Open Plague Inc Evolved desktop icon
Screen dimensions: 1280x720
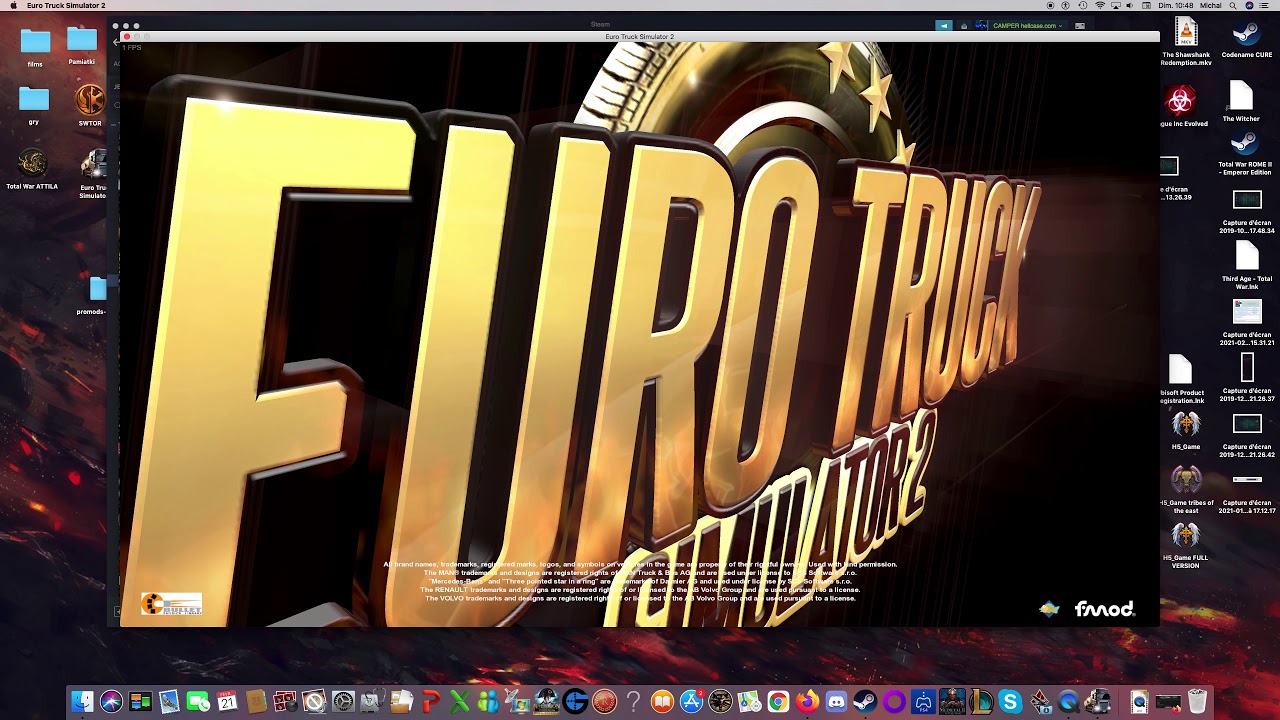pyautogui.click(x=1181, y=100)
